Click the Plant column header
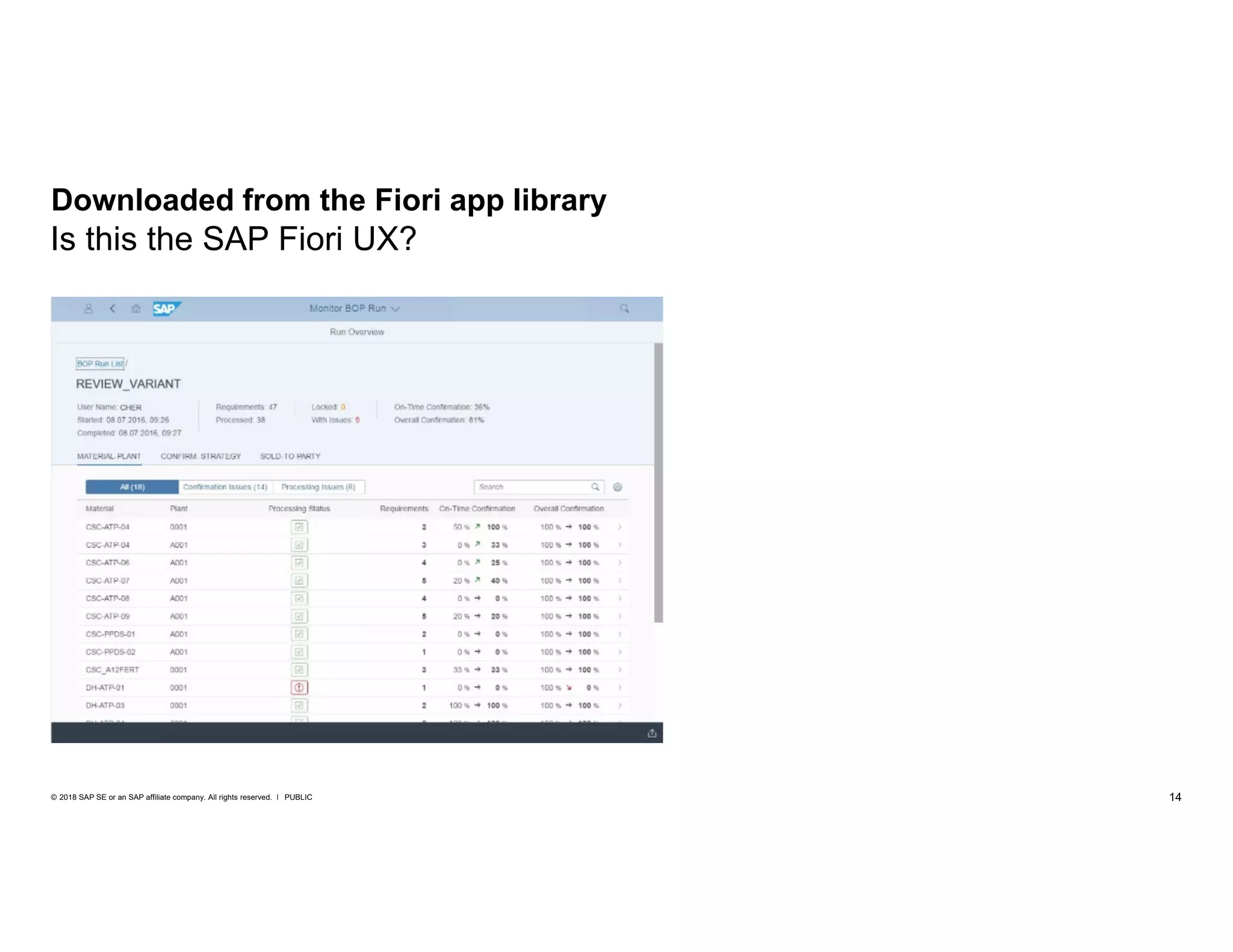Screen dimensions: 1233x952 point(179,508)
